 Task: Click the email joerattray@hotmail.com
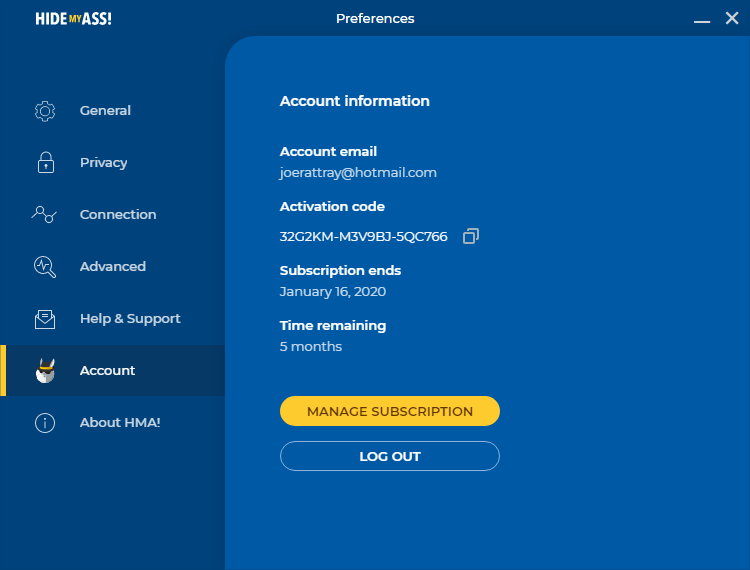pyautogui.click(x=358, y=173)
